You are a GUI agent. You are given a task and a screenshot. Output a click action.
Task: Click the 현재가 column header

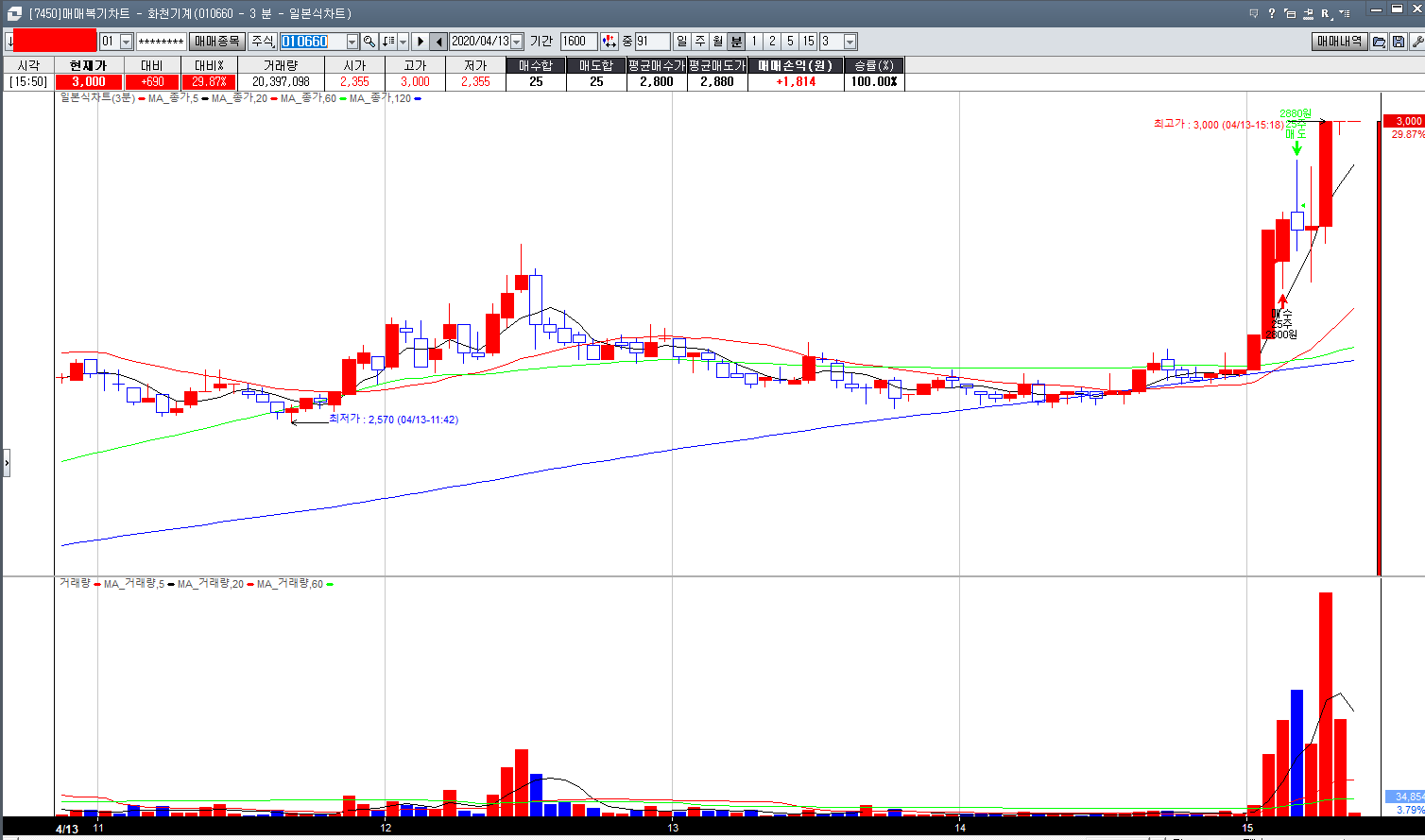tap(89, 65)
